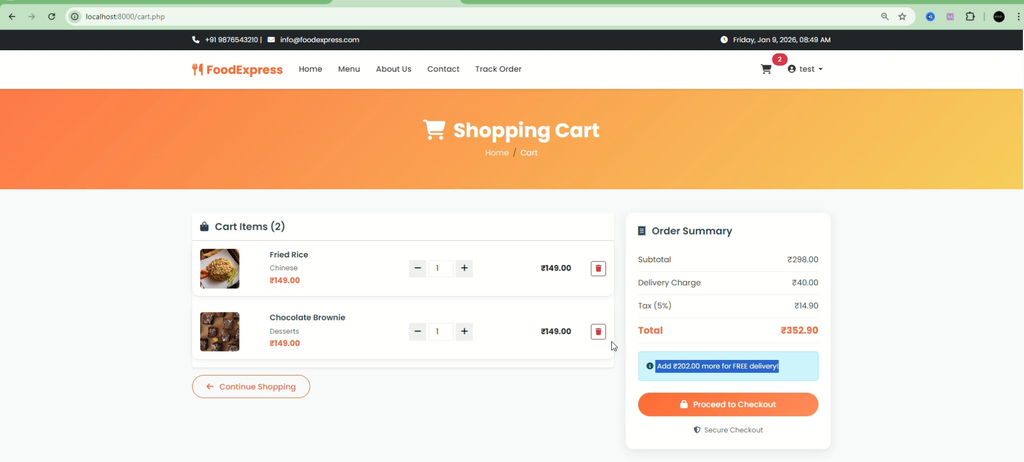This screenshot has height=462, width=1024.
Task: Click the FoodExpress logo
Action: click(x=237, y=69)
